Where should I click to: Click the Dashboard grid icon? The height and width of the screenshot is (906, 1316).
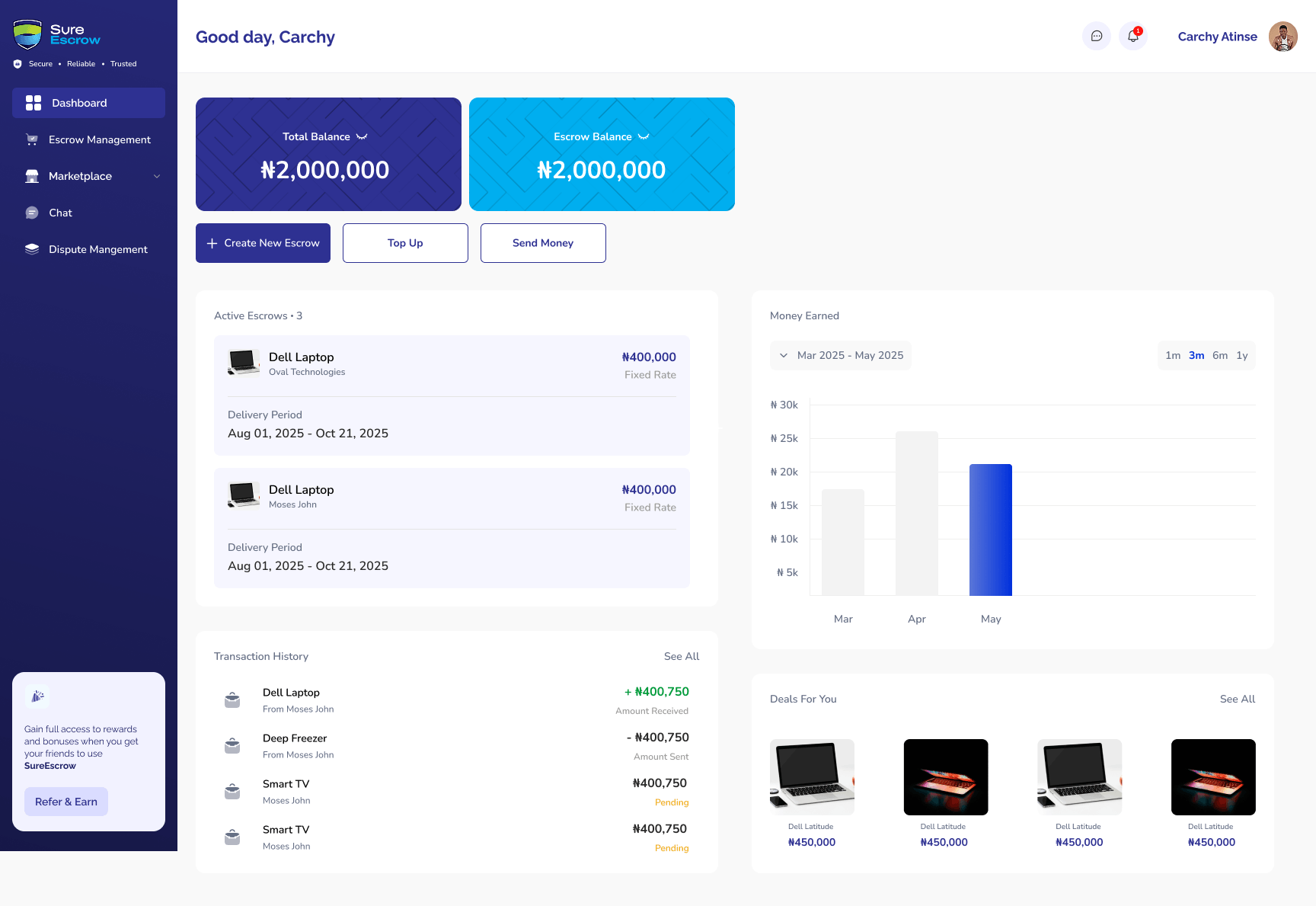pos(34,103)
